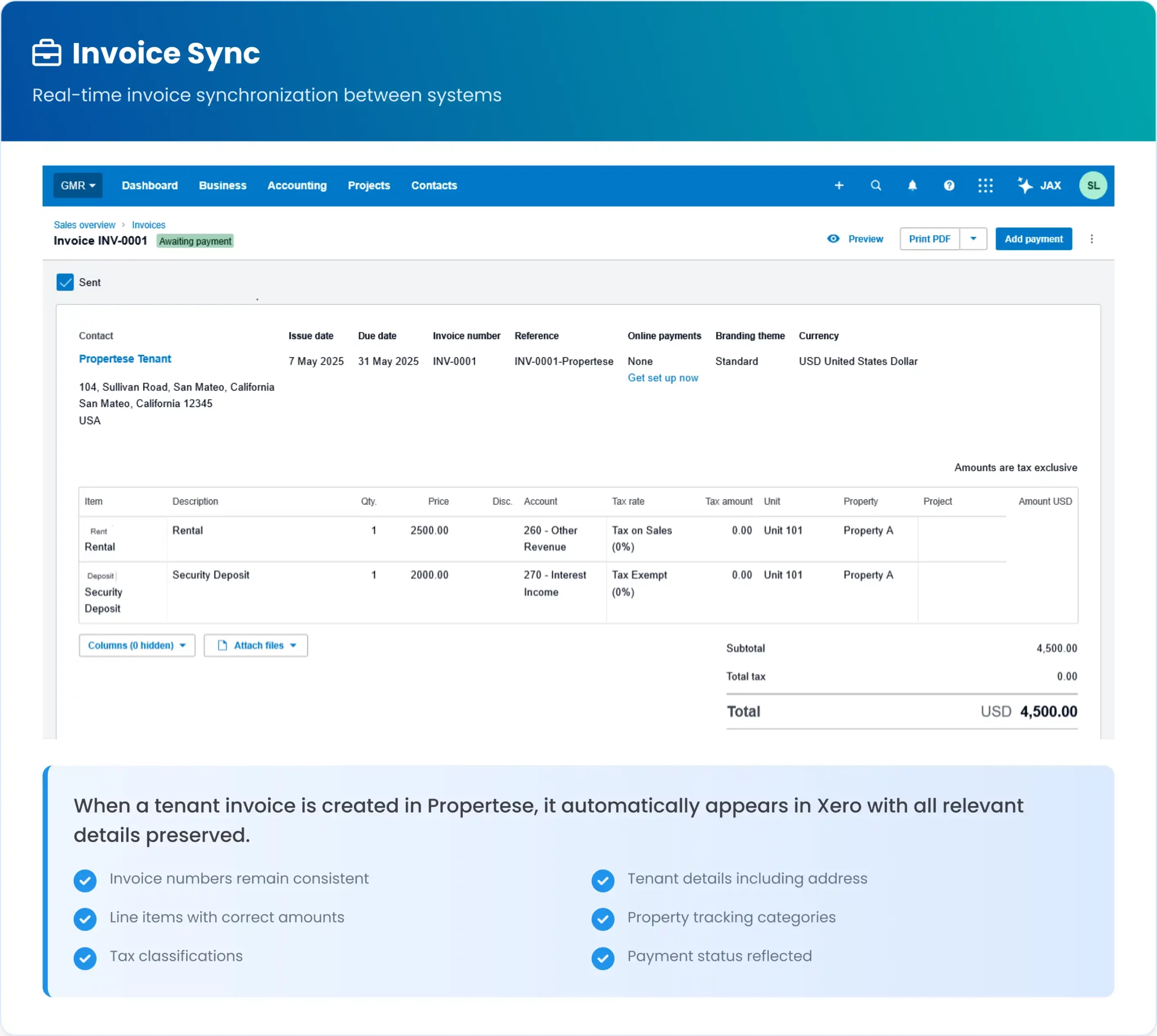Click Unit 101 in the Rental row
Screen dimensions: 1157x1036
point(782,530)
